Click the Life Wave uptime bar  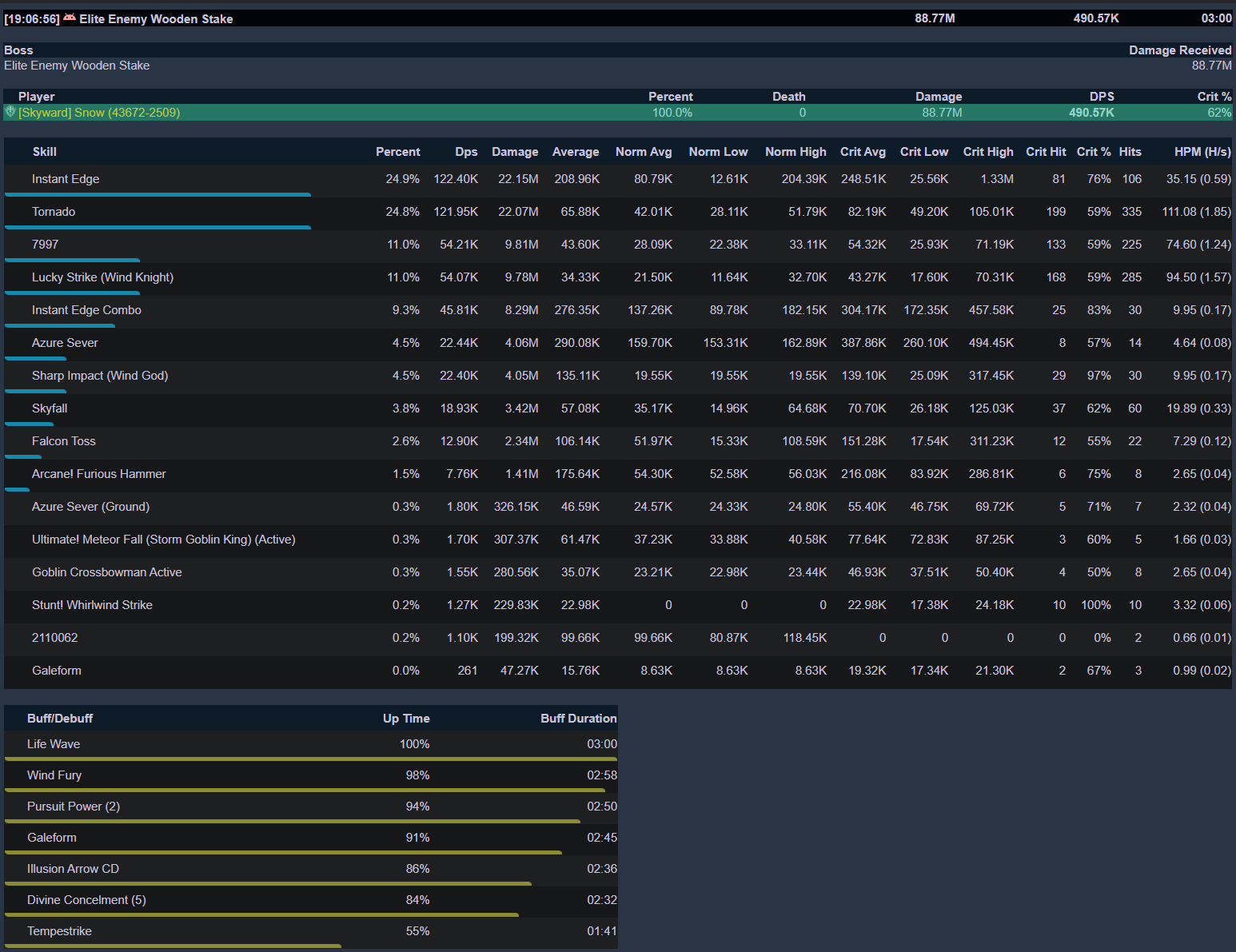tap(310, 759)
